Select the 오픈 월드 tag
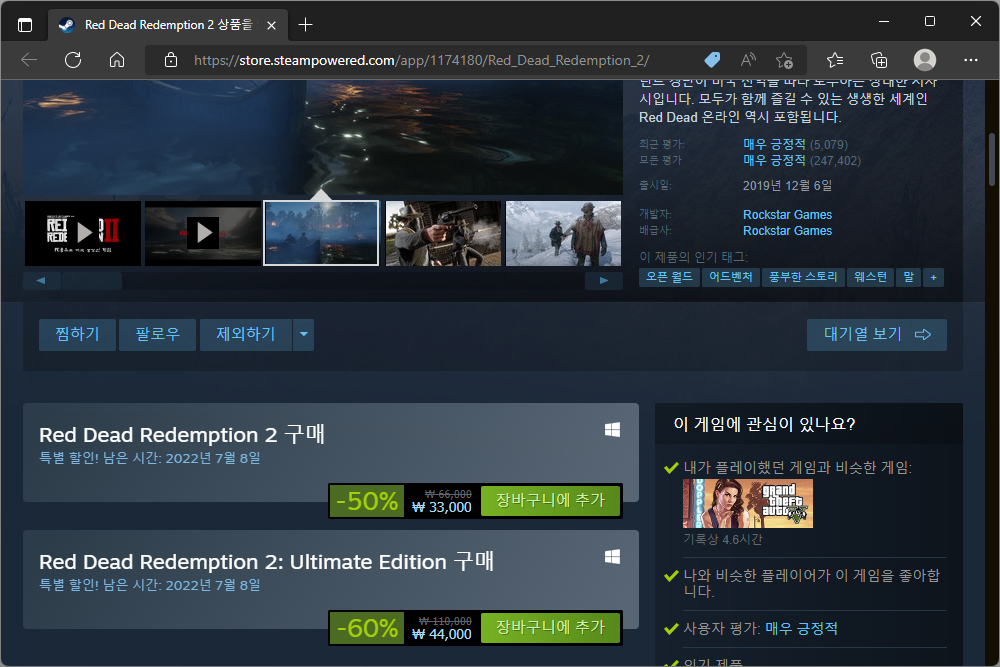Viewport: 1000px width, 667px height. (x=669, y=277)
